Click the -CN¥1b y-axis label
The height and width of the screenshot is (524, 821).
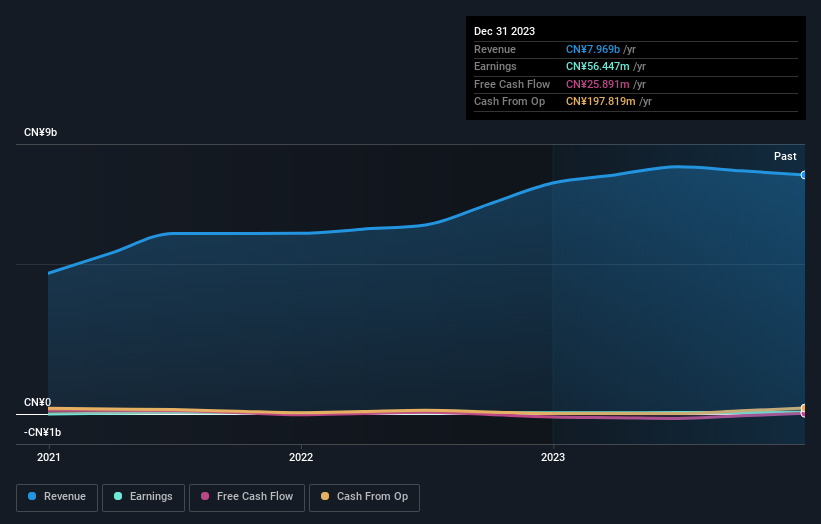click(x=42, y=432)
